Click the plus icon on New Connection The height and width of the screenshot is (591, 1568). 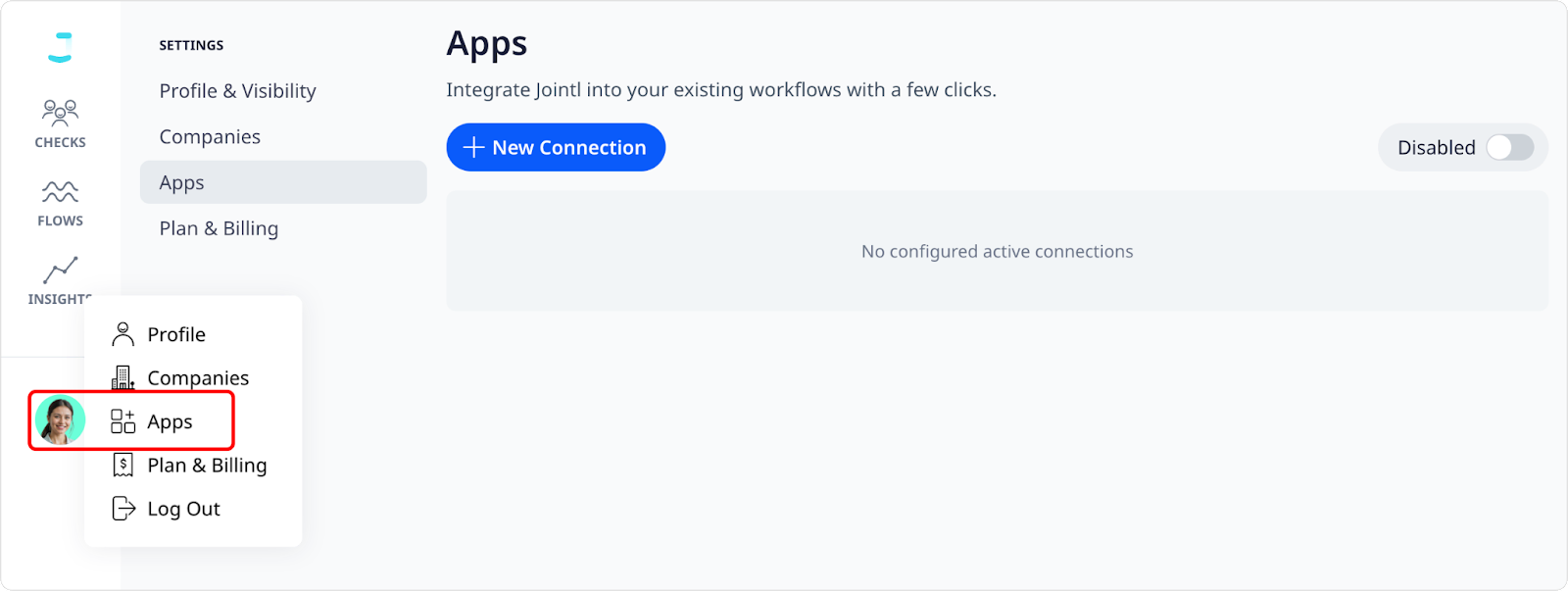[473, 147]
